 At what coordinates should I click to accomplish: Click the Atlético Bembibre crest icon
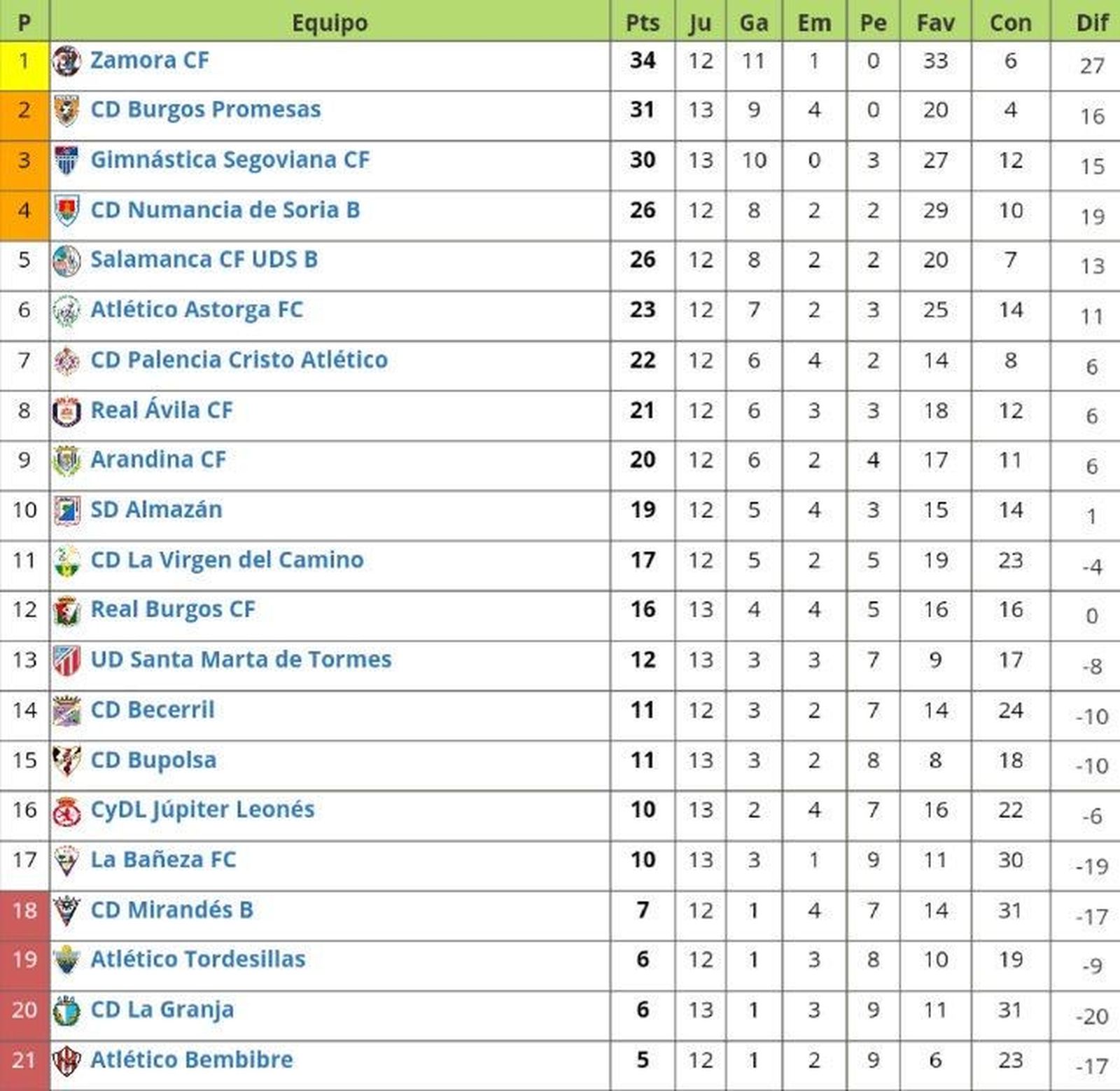point(66,1061)
